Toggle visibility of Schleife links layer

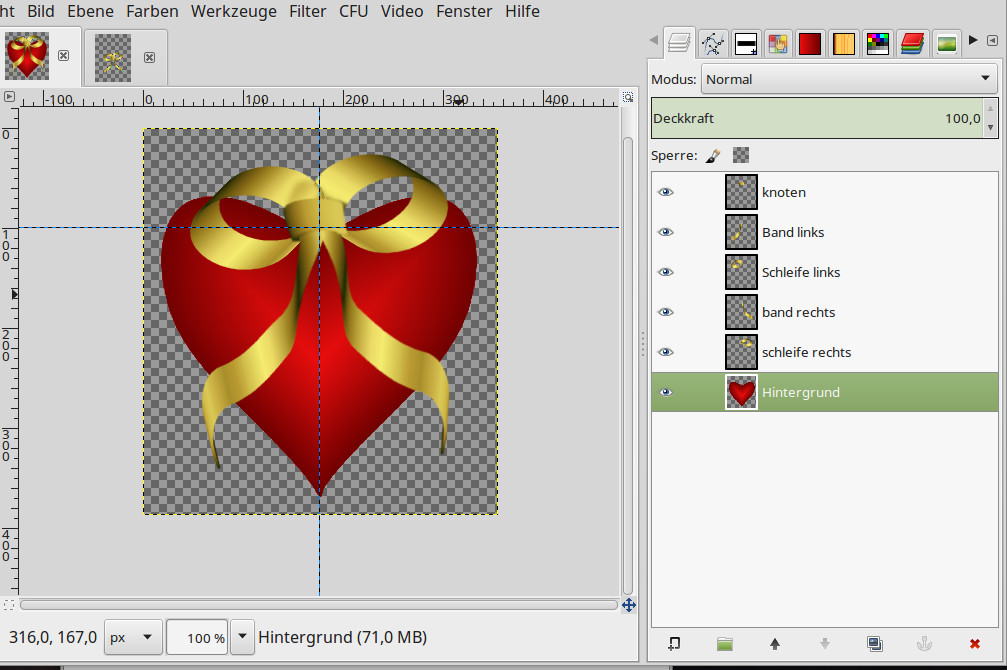point(666,272)
